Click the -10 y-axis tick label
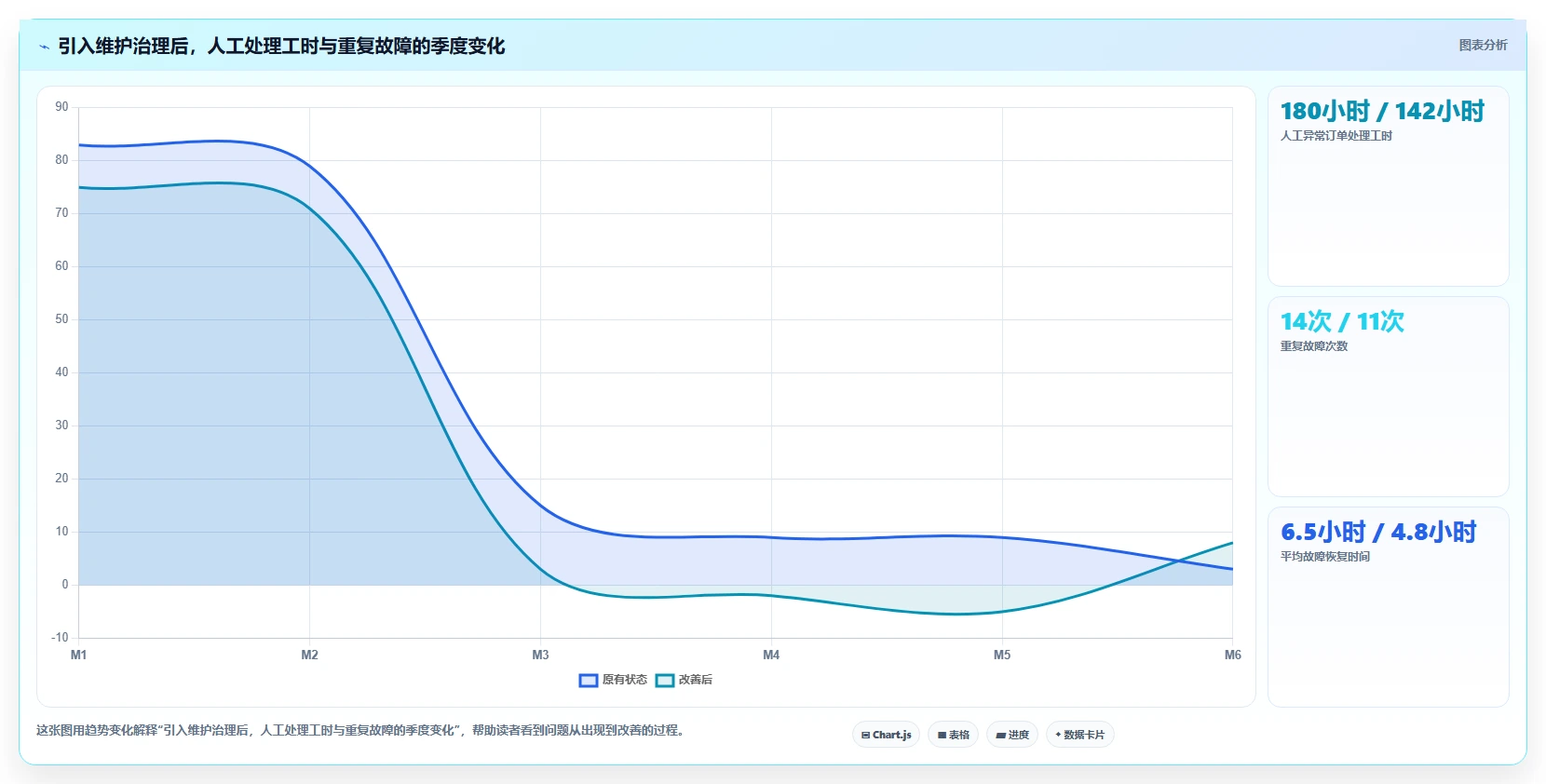 click(60, 638)
